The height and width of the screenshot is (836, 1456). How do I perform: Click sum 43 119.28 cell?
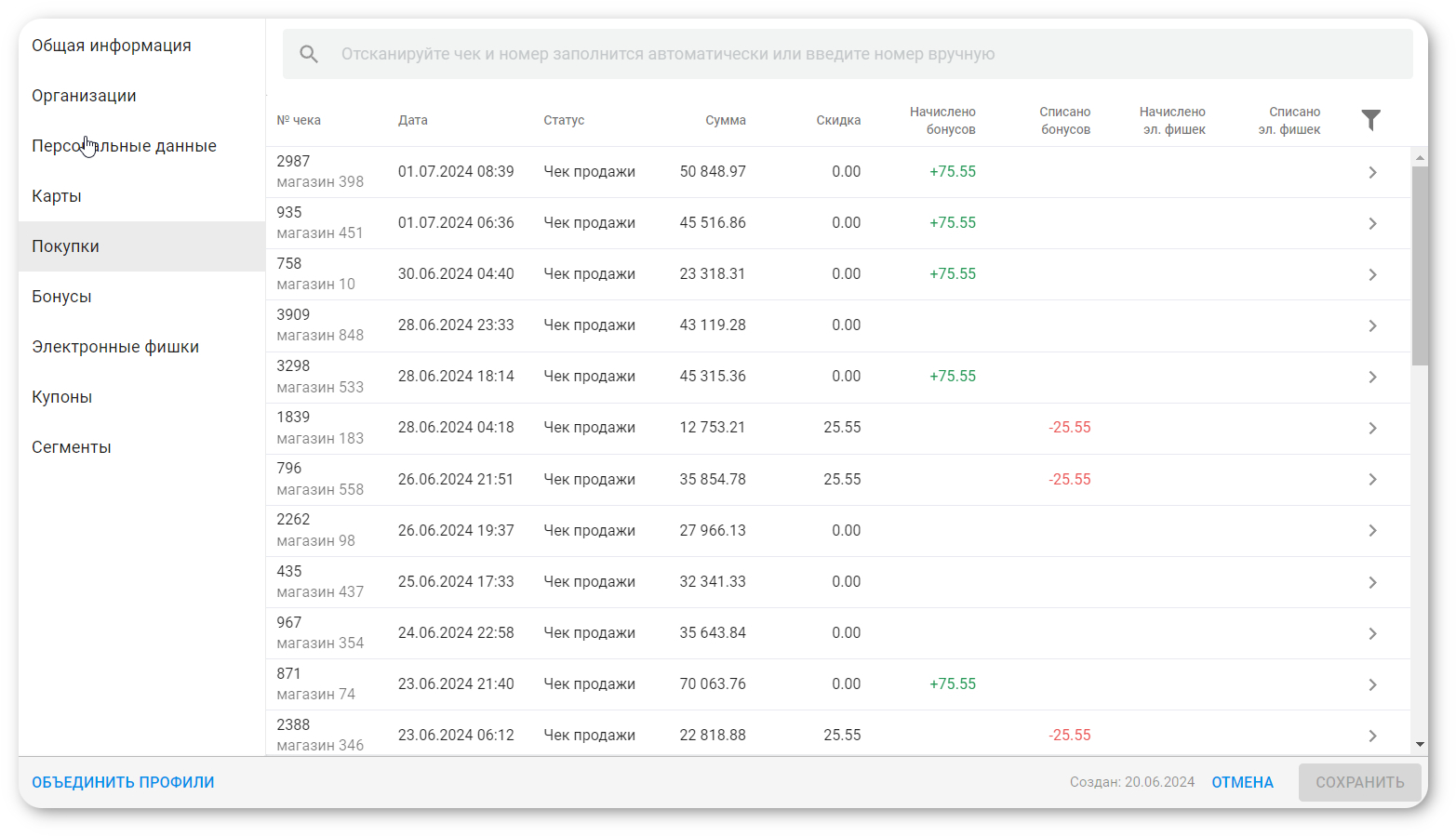(713, 325)
